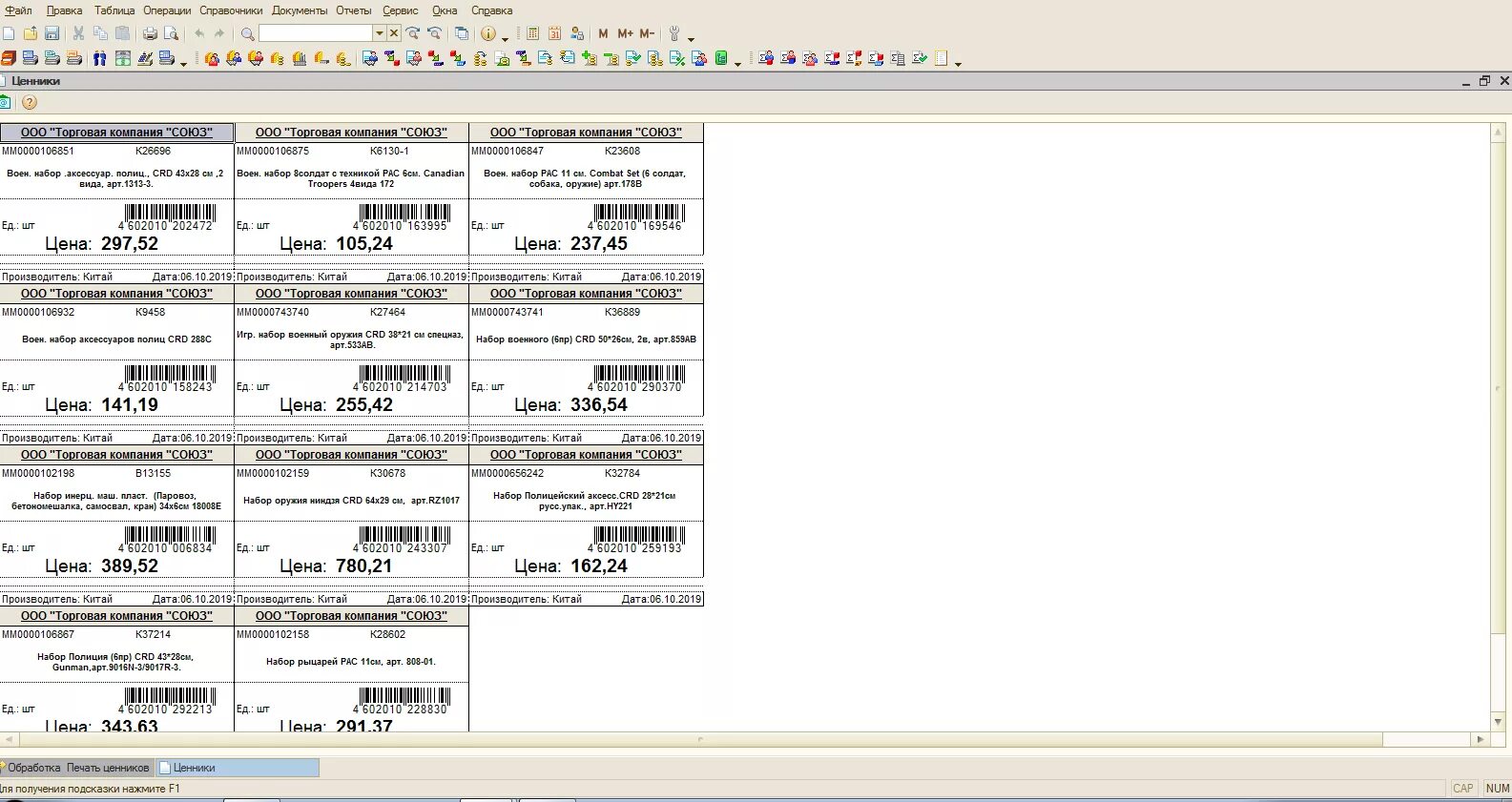Image resolution: width=1512 pixels, height=802 pixels.
Task: Click the New document icon
Action: (9, 33)
